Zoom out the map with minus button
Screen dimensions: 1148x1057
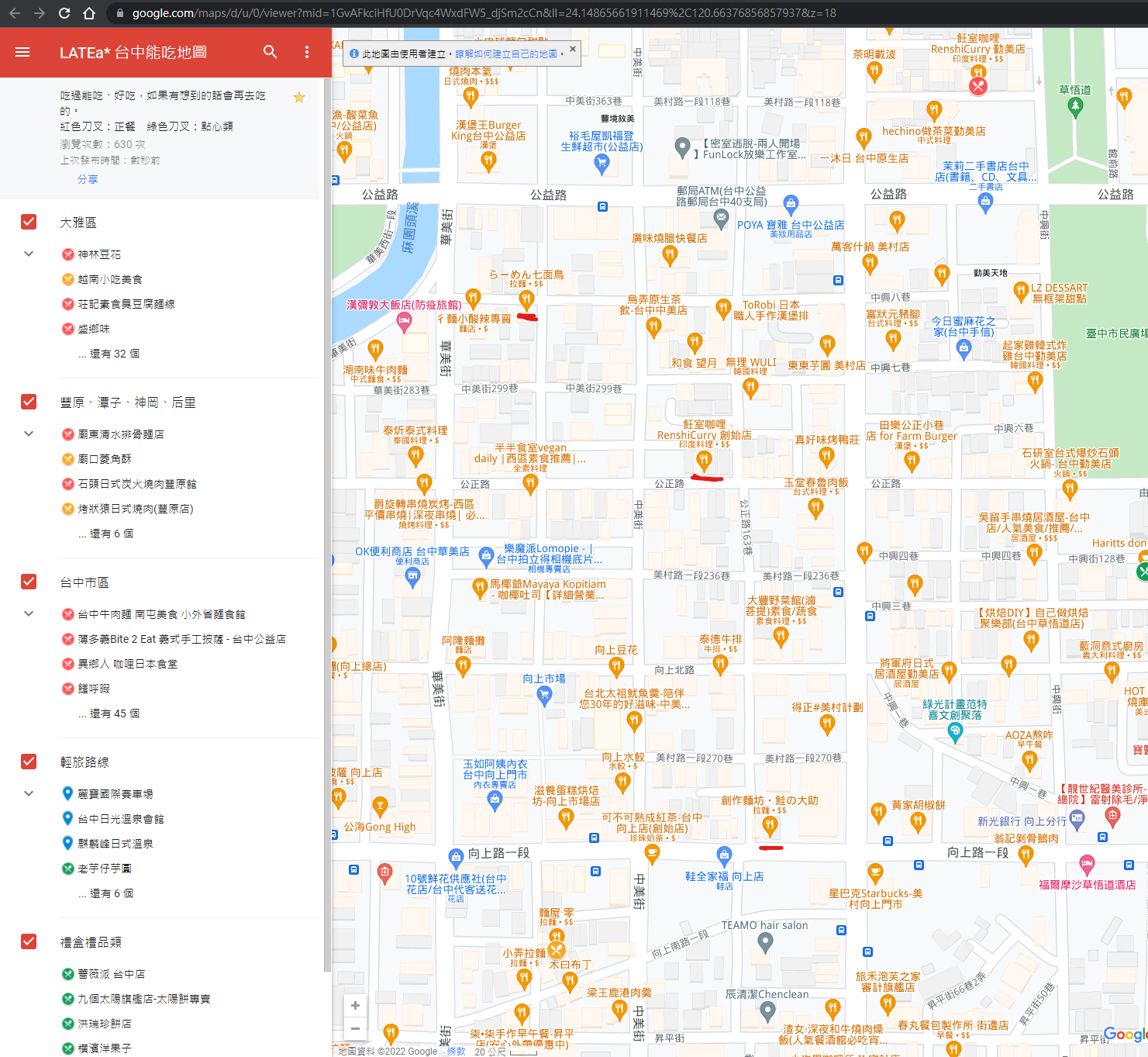(355, 1028)
